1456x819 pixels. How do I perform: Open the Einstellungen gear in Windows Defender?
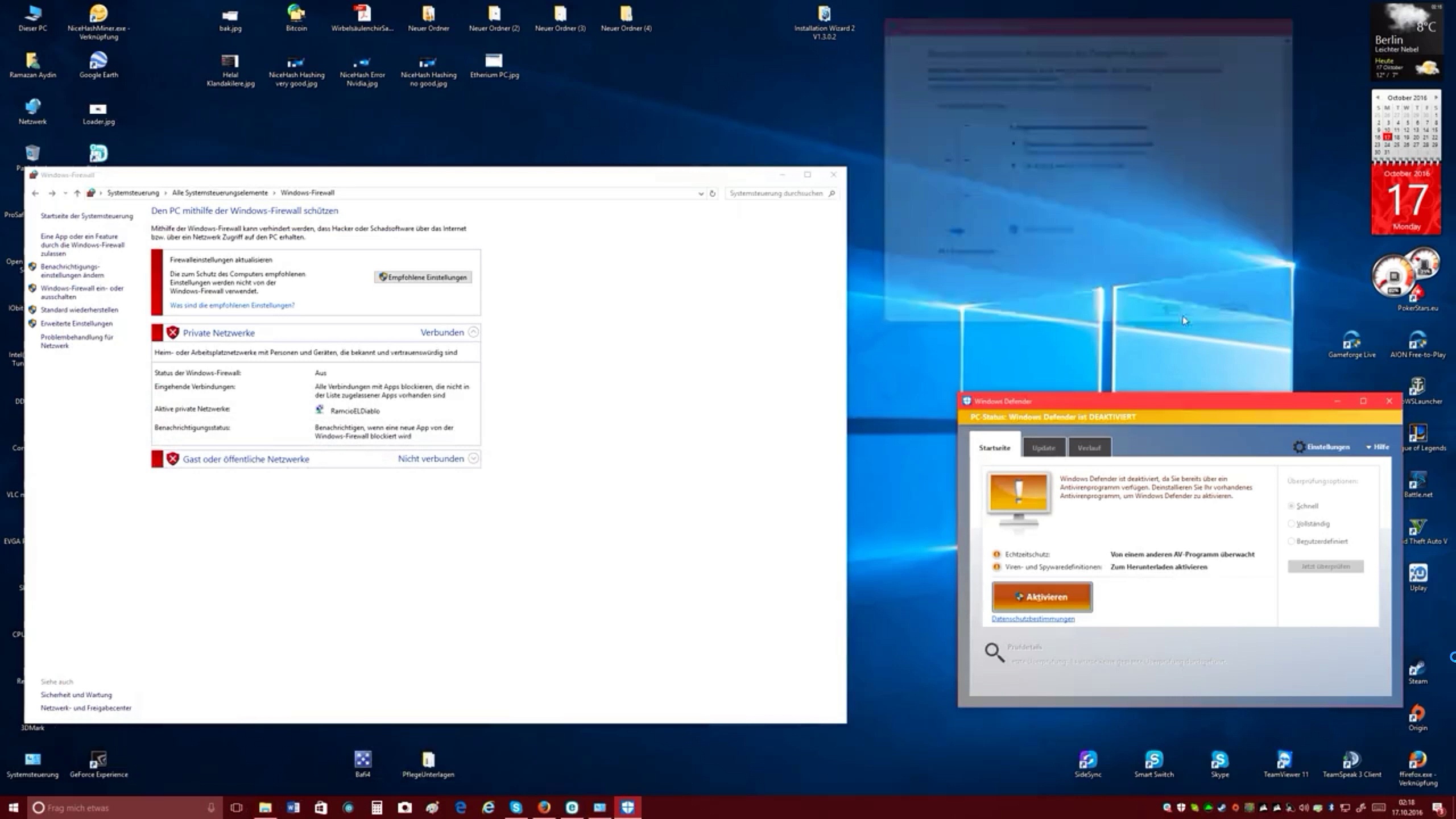[x=1298, y=447]
